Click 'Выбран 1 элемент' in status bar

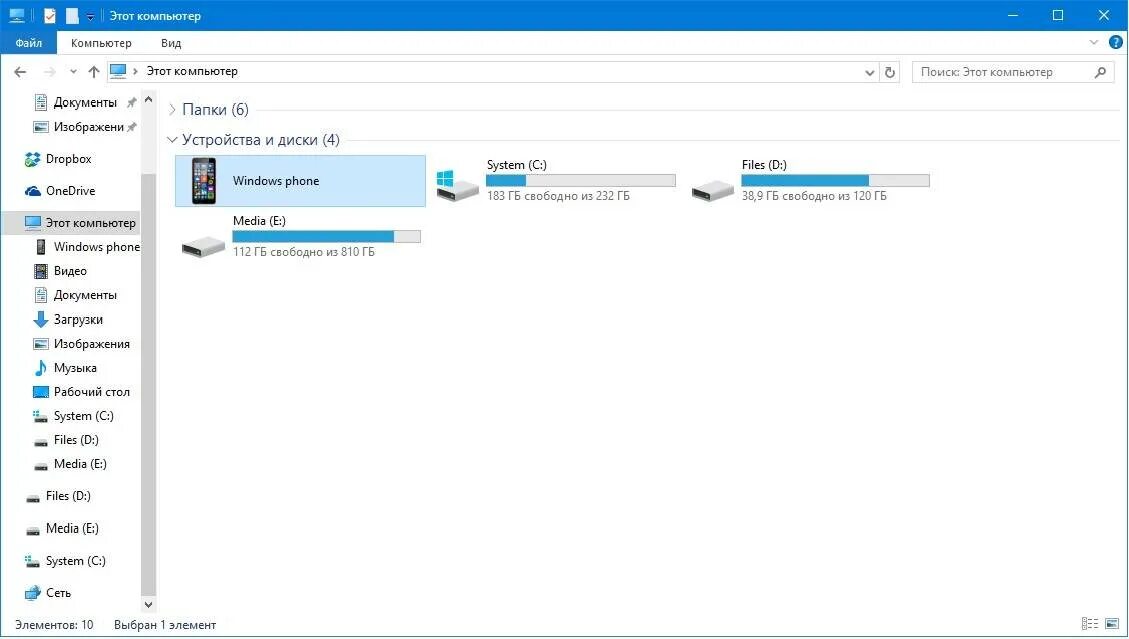pos(165,625)
